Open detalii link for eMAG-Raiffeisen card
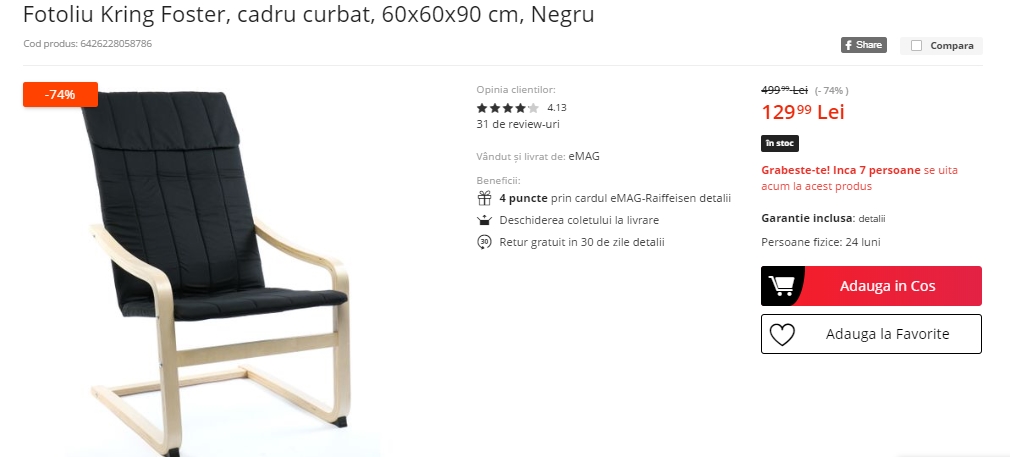 coord(717,199)
